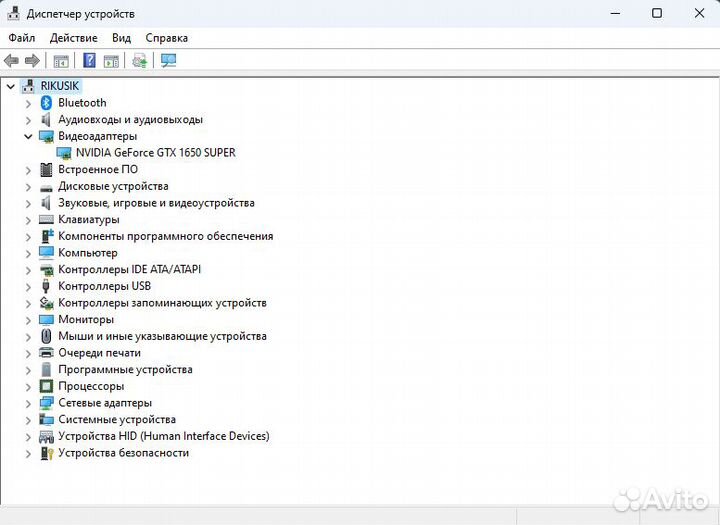720x525 pixels.
Task: Collapse the Видеоадаптеры category
Action: point(28,136)
